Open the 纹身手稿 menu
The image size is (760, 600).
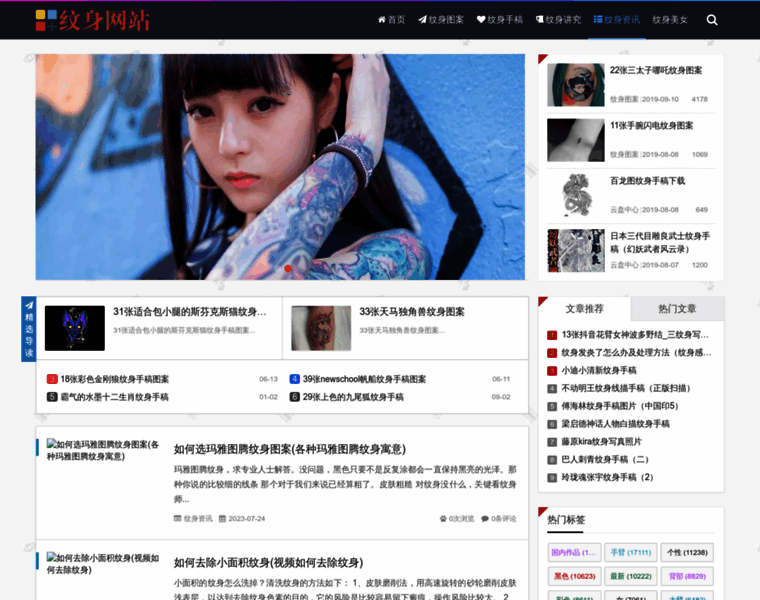pyautogui.click(x=500, y=20)
